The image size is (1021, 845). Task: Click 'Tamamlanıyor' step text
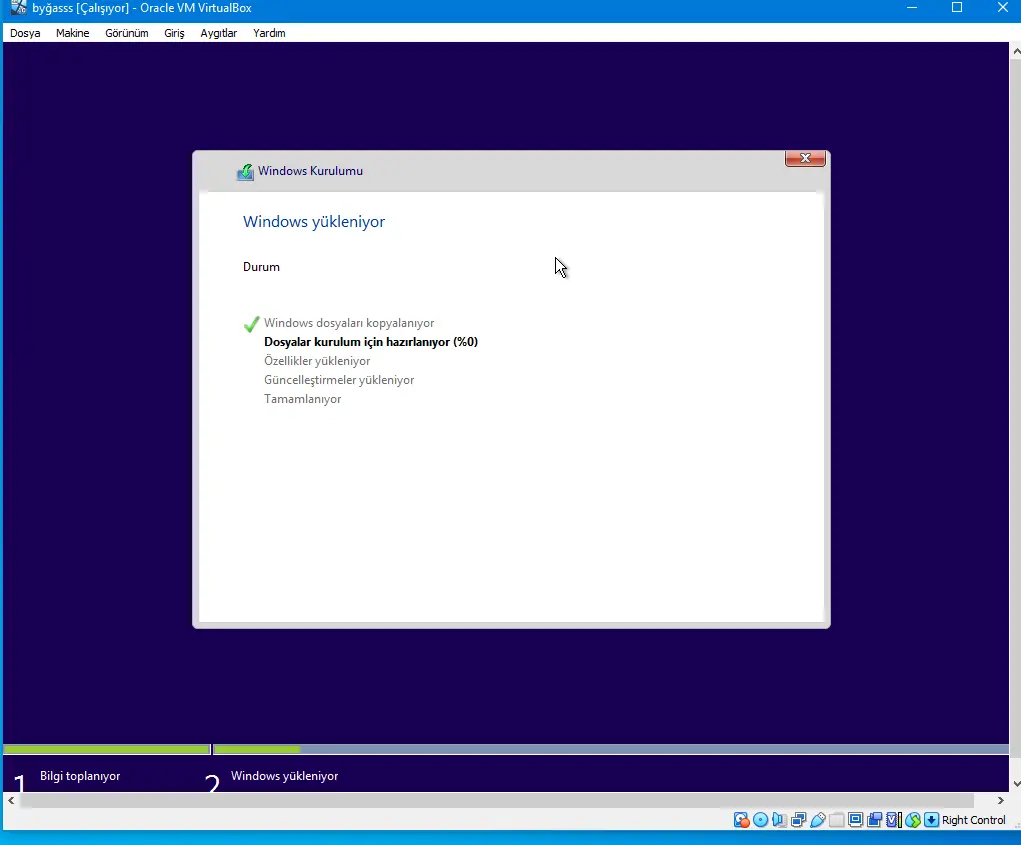click(303, 398)
